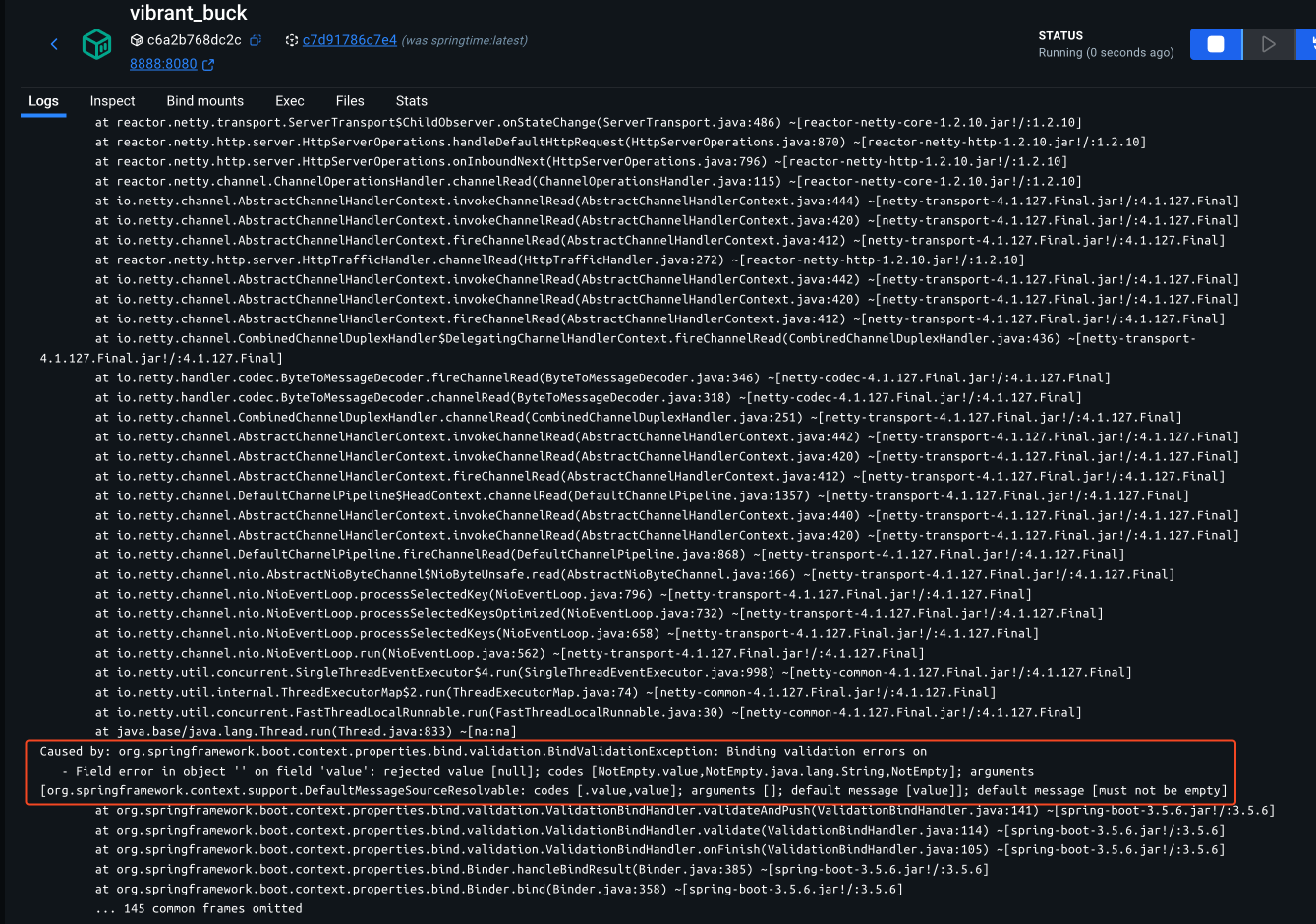Click the green container cube icon
The height and width of the screenshot is (924, 1316).
point(96,44)
